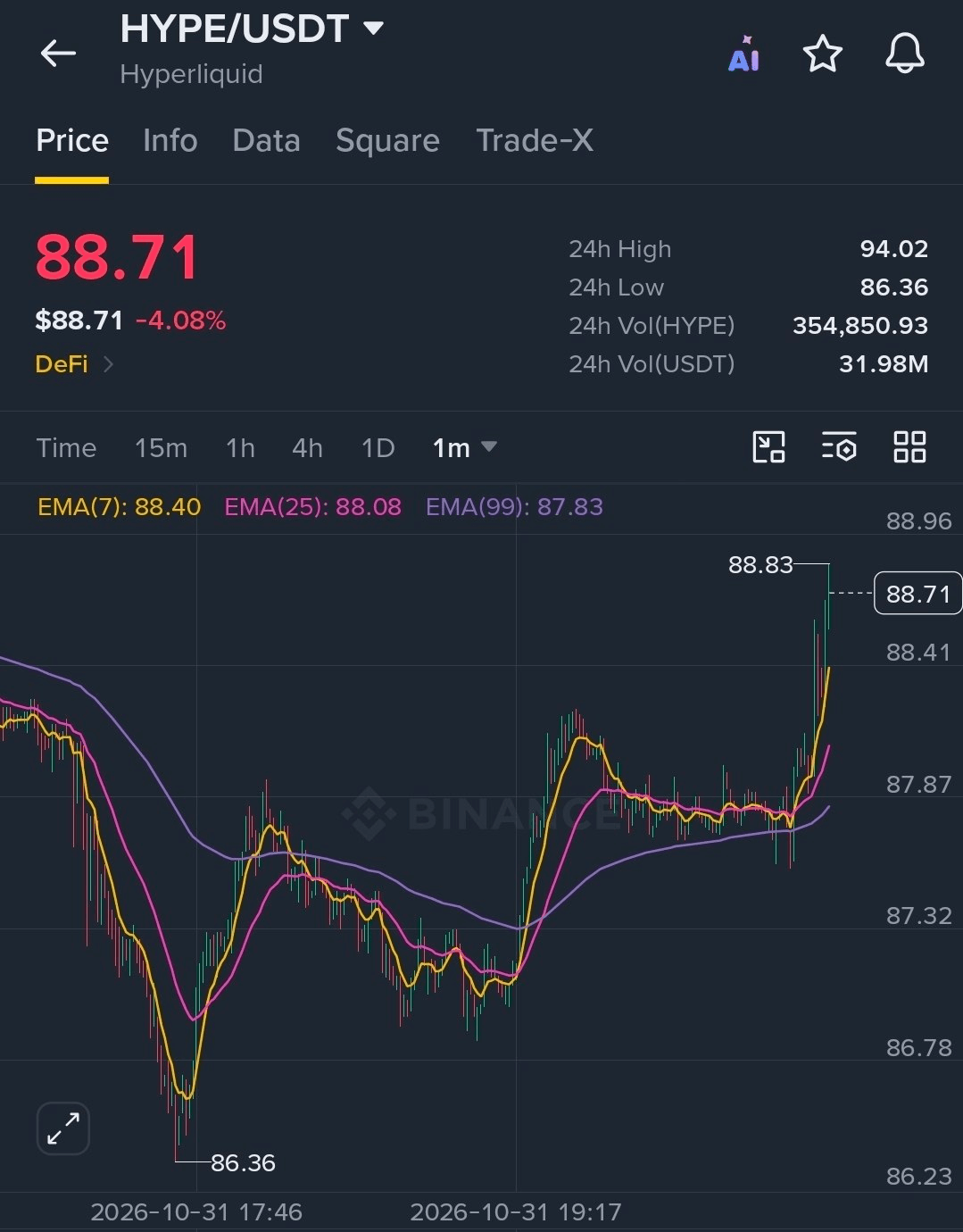Open the Square tab
The width and height of the screenshot is (963, 1232).
387,140
